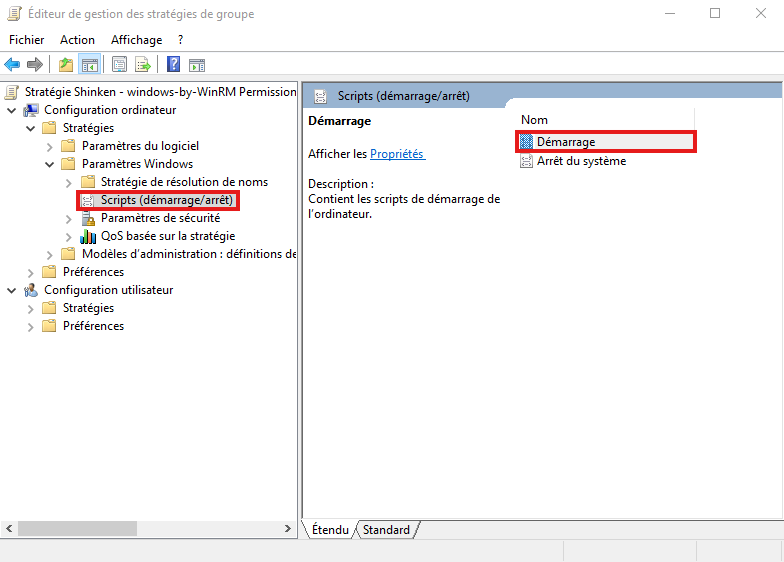Open the Affichage menu
The width and height of the screenshot is (784, 562).
[136, 40]
